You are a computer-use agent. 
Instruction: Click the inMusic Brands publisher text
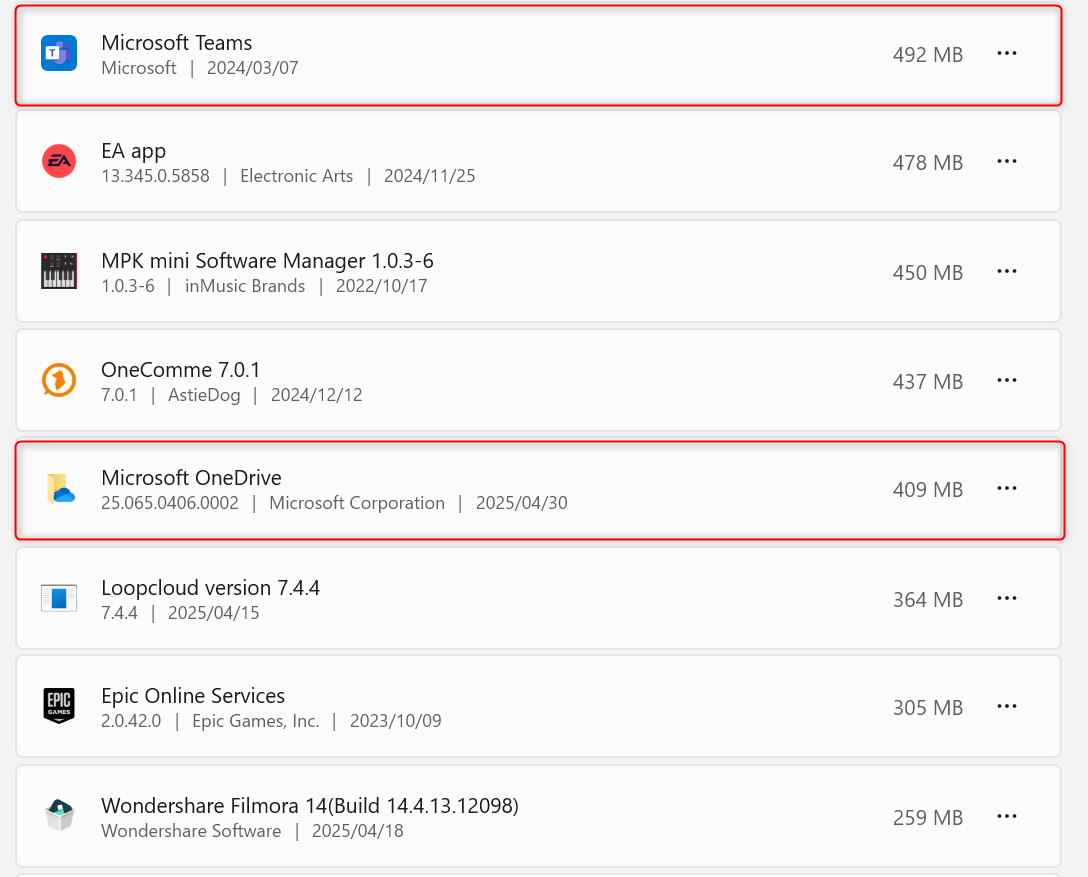245,286
